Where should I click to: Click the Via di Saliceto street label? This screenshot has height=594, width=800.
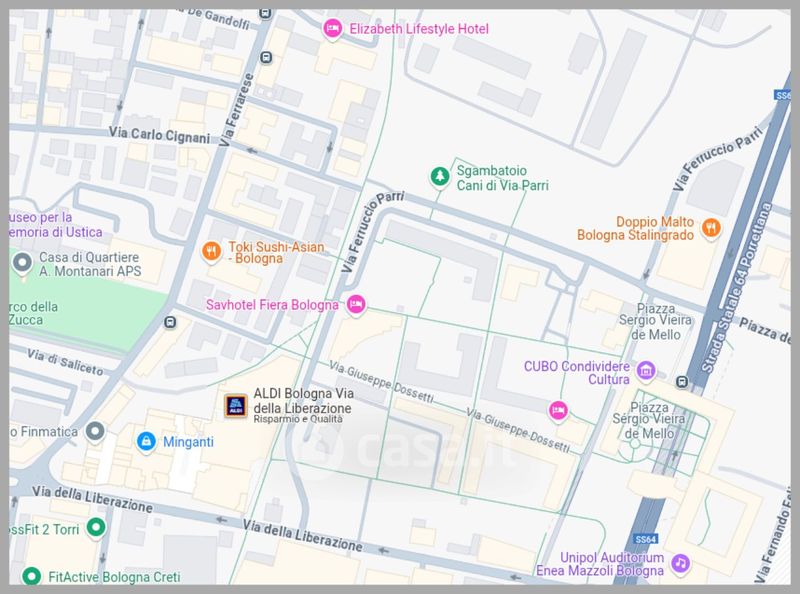pos(65,362)
